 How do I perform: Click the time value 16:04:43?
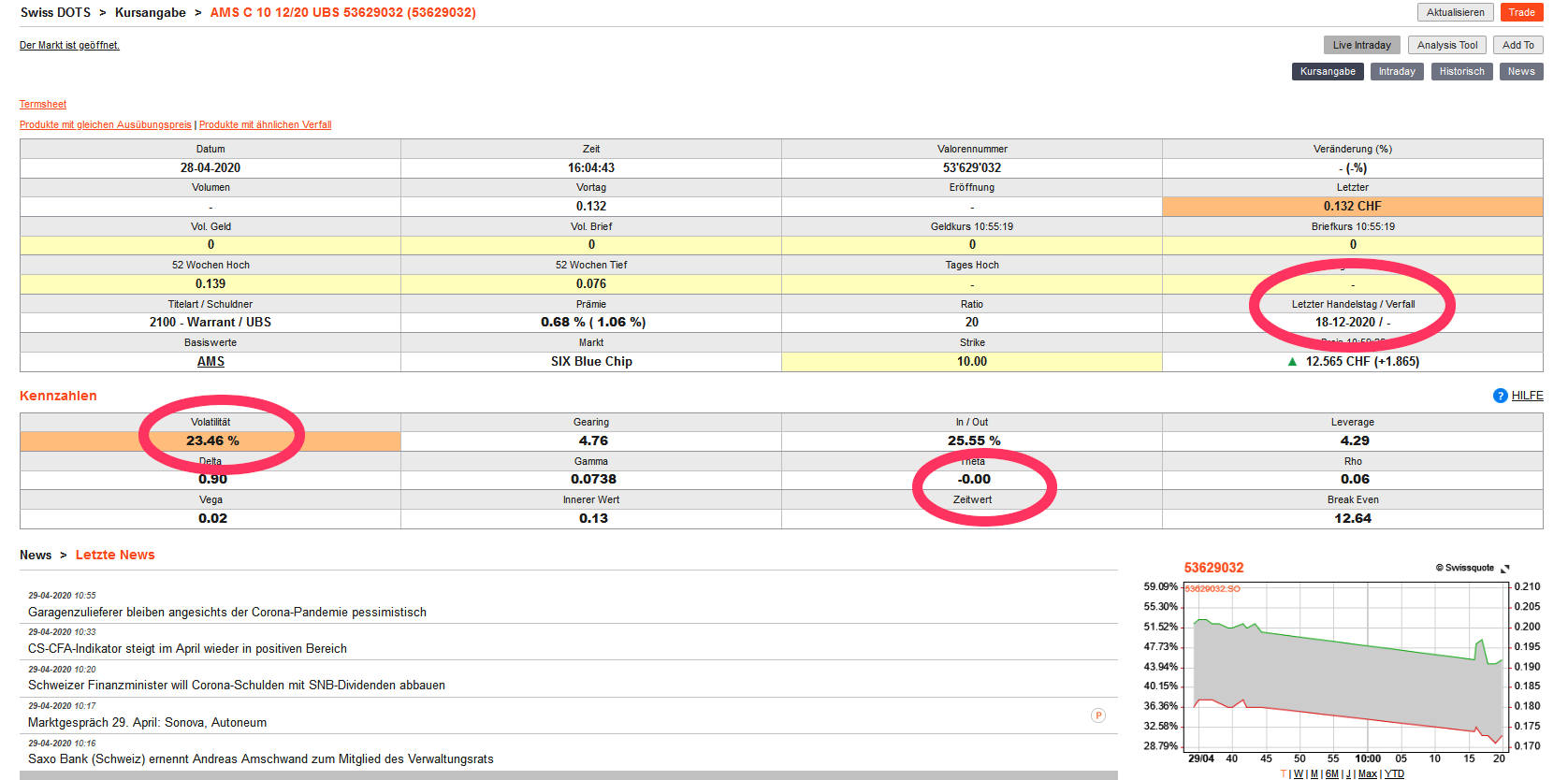pos(591,167)
